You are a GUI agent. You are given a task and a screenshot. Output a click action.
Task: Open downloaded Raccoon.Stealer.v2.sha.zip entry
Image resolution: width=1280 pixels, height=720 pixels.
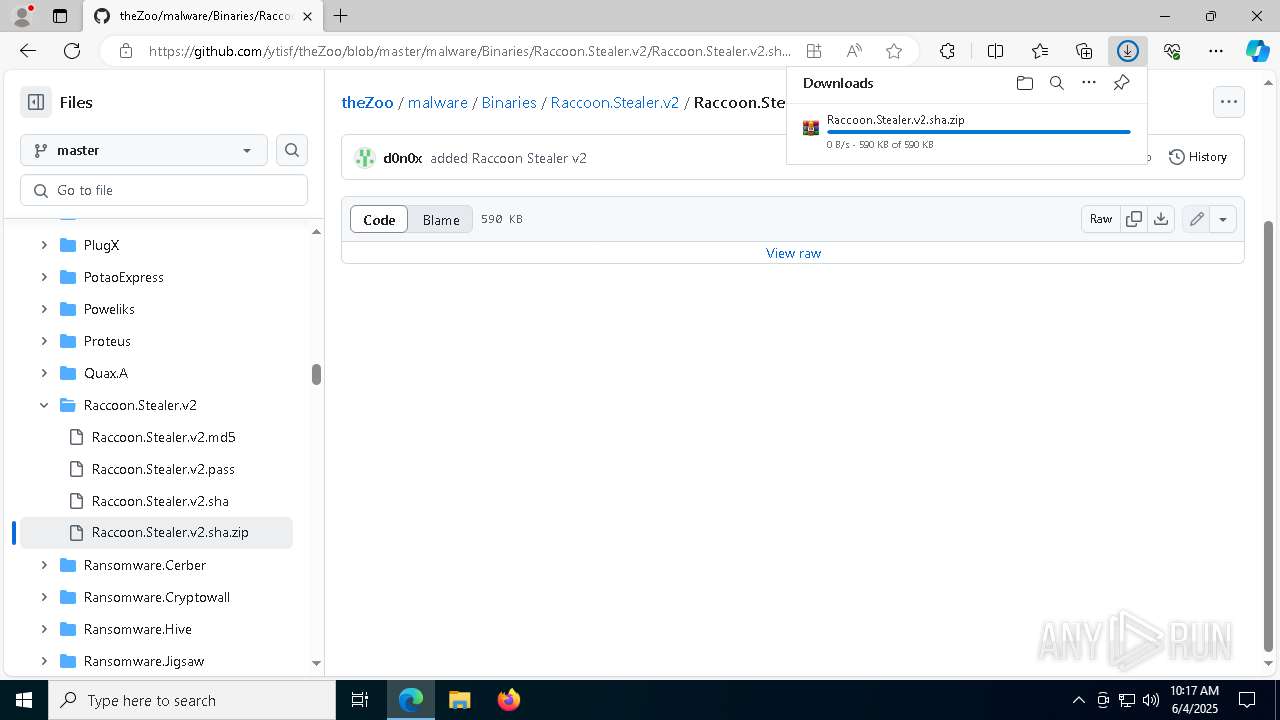895,120
